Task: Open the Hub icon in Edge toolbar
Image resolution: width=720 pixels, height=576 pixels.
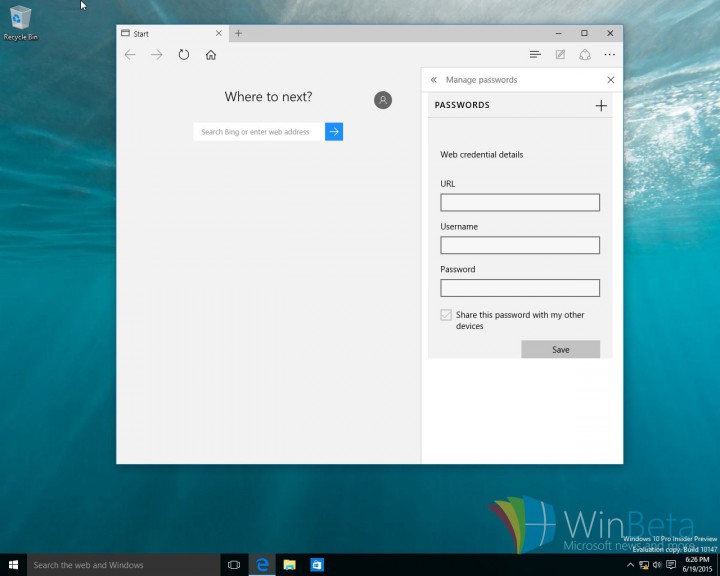Action: click(535, 55)
